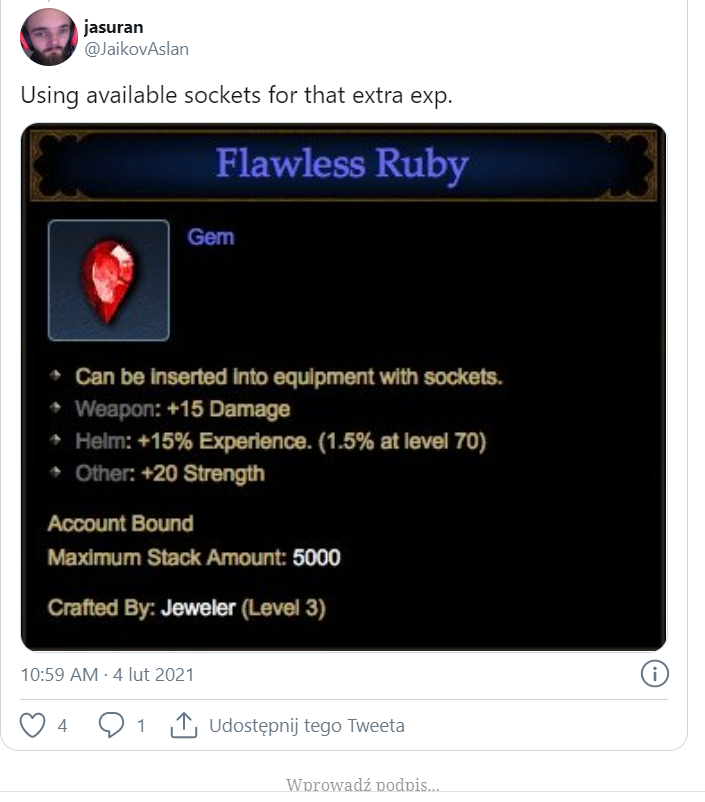Click the Crafted By: Jeweler line
705x802 pixels.
186,607
